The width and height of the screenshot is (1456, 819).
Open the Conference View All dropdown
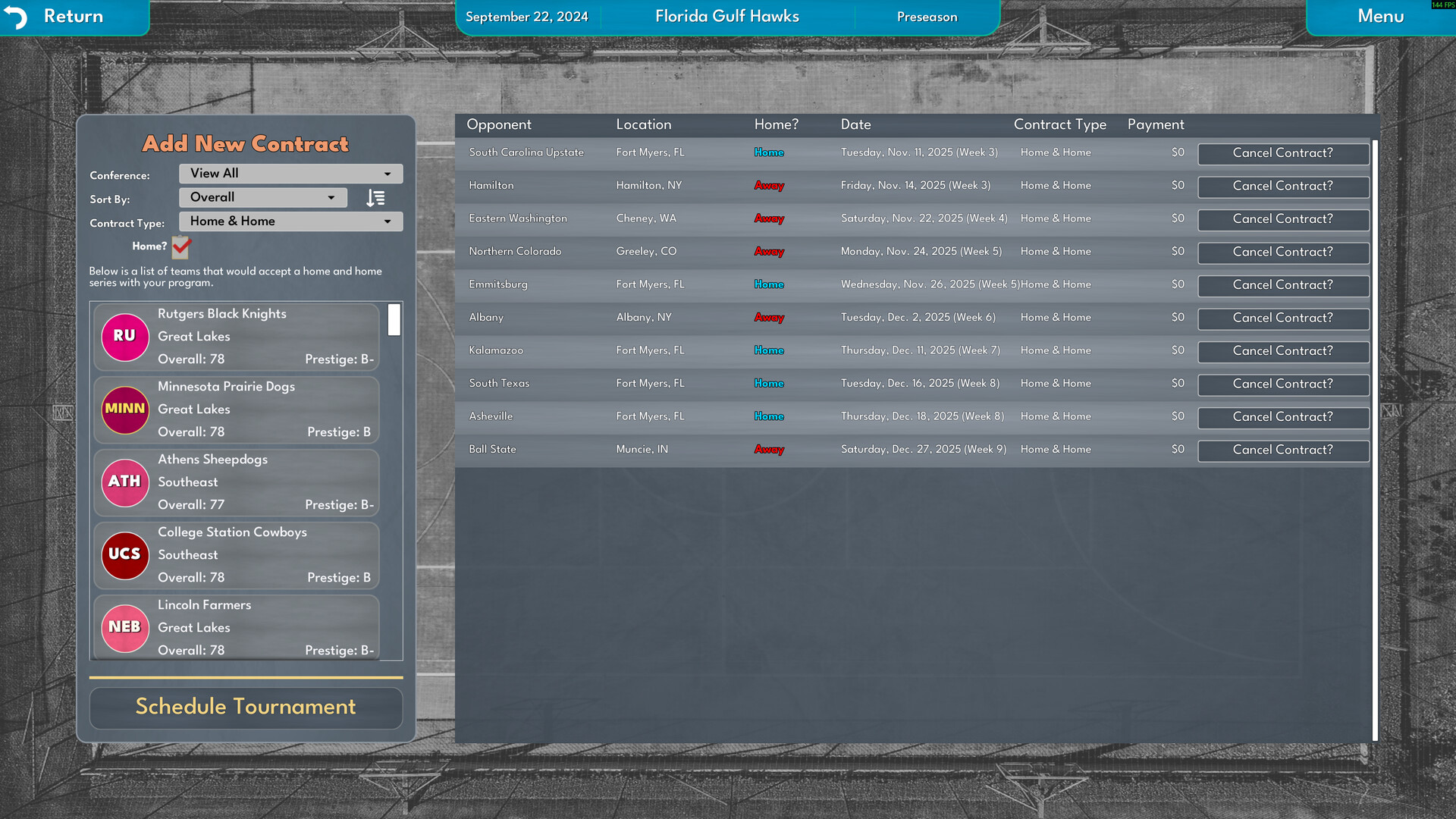[x=290, y=173]
